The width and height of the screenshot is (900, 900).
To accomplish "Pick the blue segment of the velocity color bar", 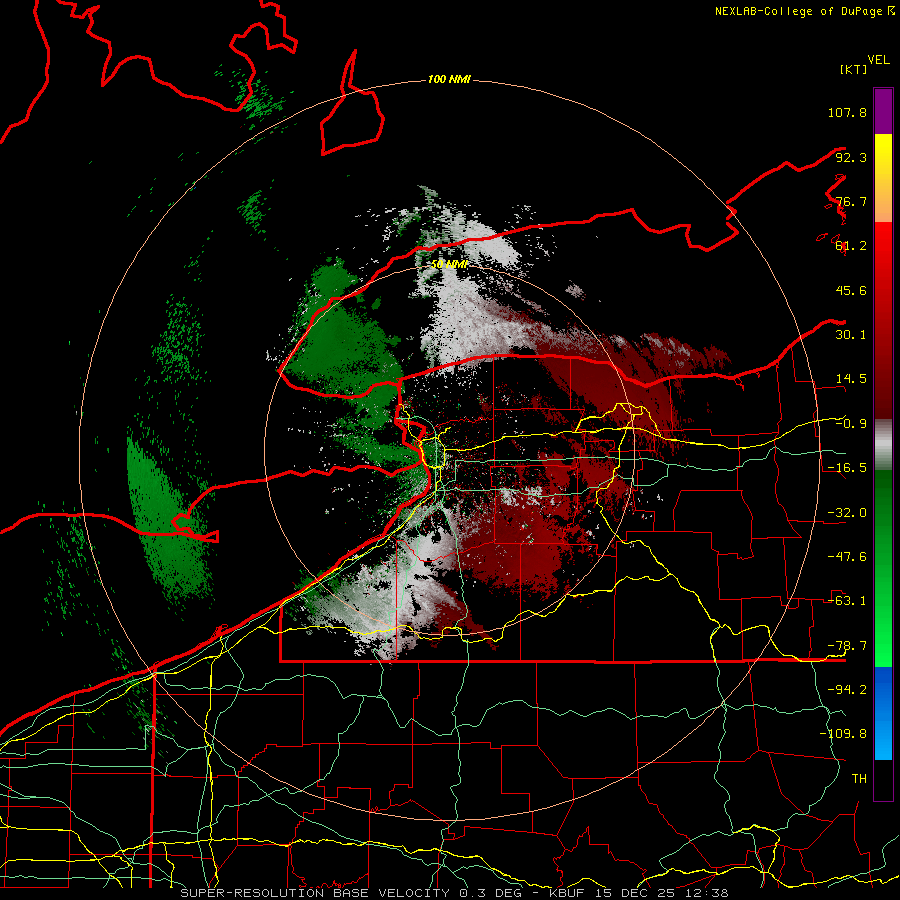I will [x=883, y=713].
